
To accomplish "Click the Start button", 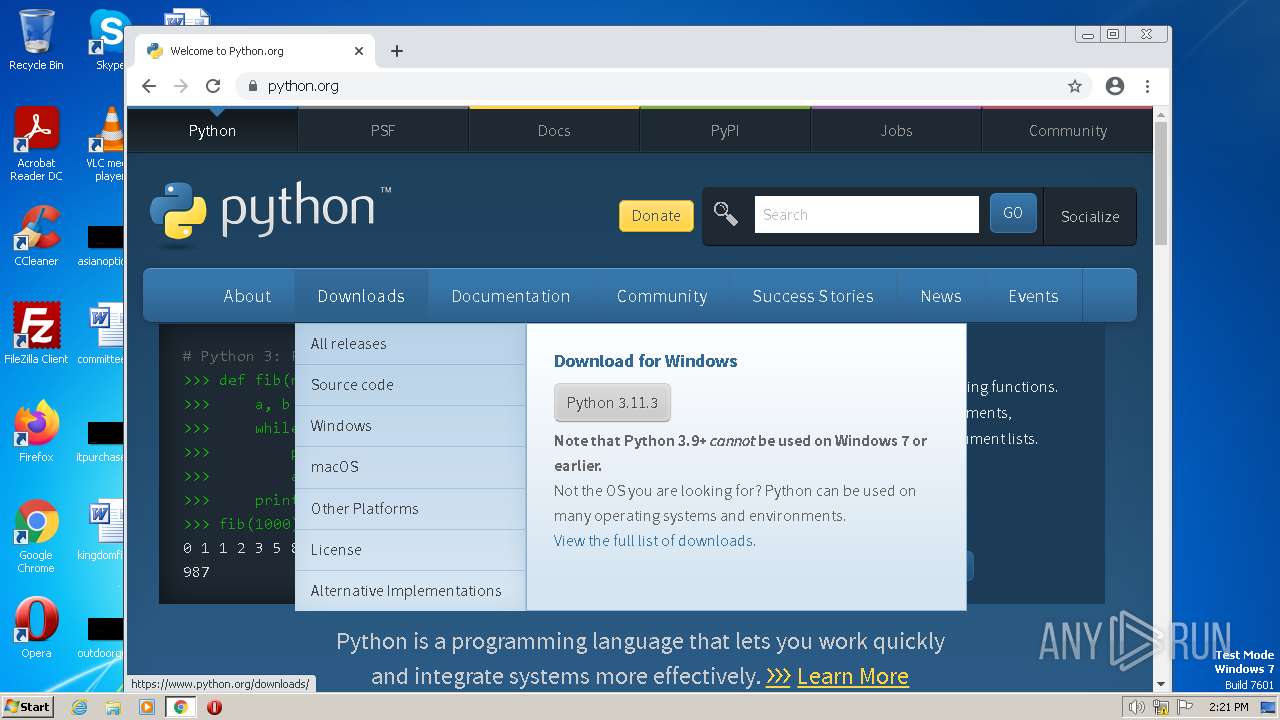I will pos(27,706).
